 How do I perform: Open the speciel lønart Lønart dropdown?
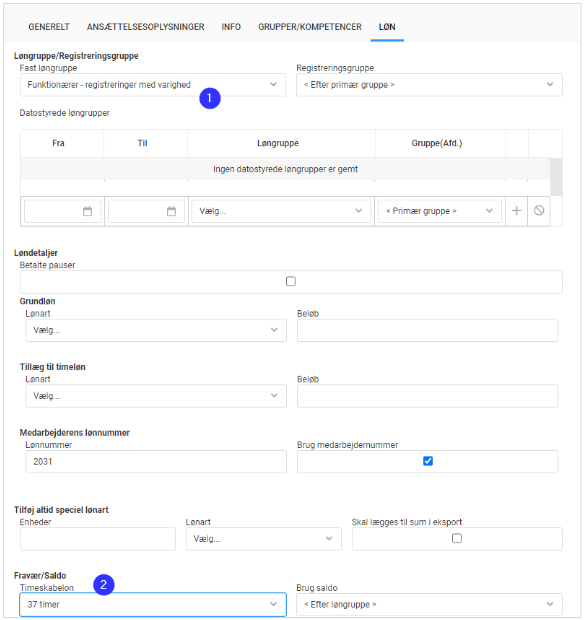[x=263, y=539]
